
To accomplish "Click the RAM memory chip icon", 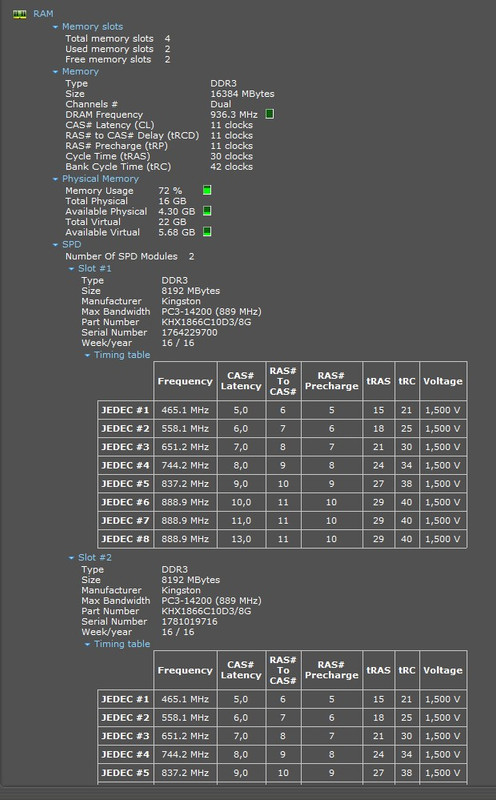I will (x=19, y=14).
